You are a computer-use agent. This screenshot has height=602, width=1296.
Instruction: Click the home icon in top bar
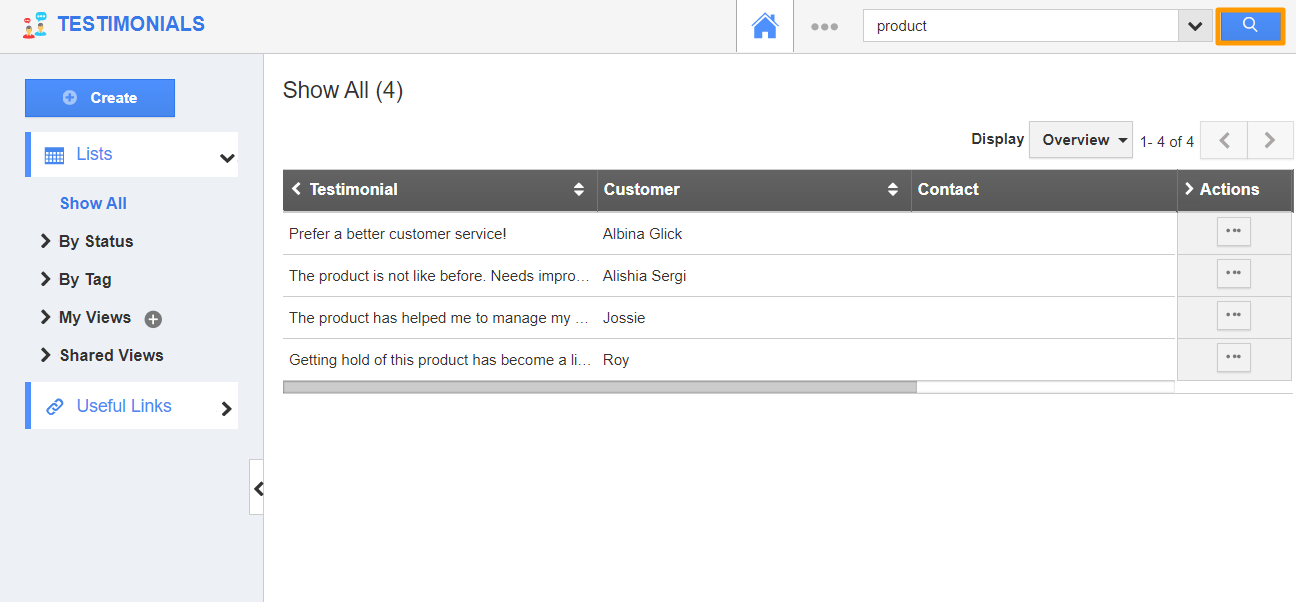[x=765, y=26]
